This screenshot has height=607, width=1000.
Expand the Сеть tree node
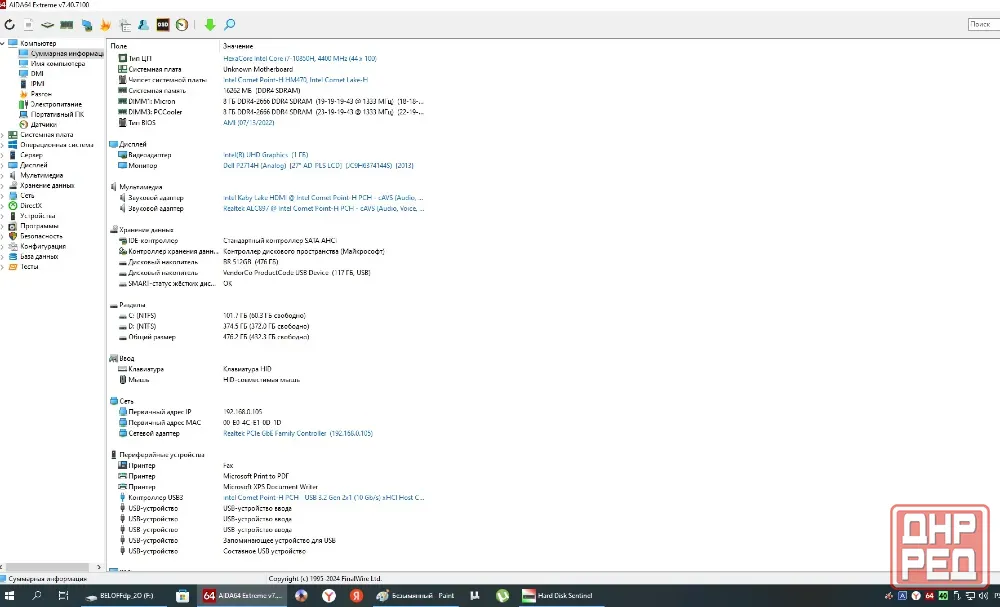[3, 196]
